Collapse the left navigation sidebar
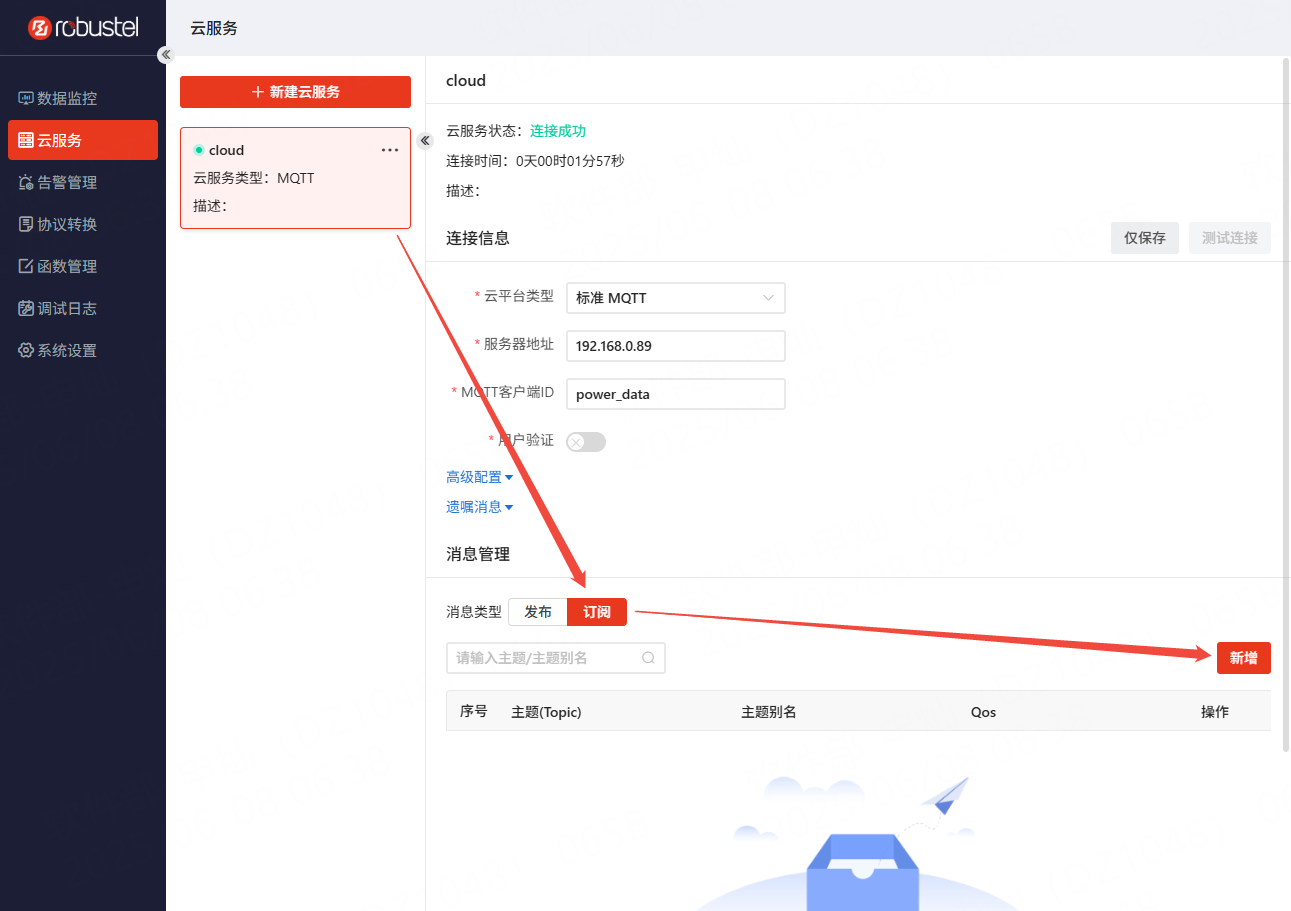This screenshot has height=911, width=1291. pyautogui.click(x=166, y=55)
